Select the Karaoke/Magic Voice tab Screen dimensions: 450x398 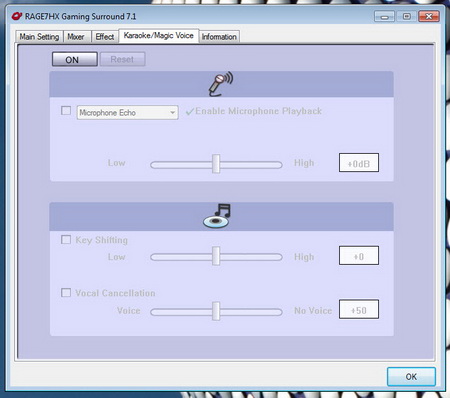[159, 36]
